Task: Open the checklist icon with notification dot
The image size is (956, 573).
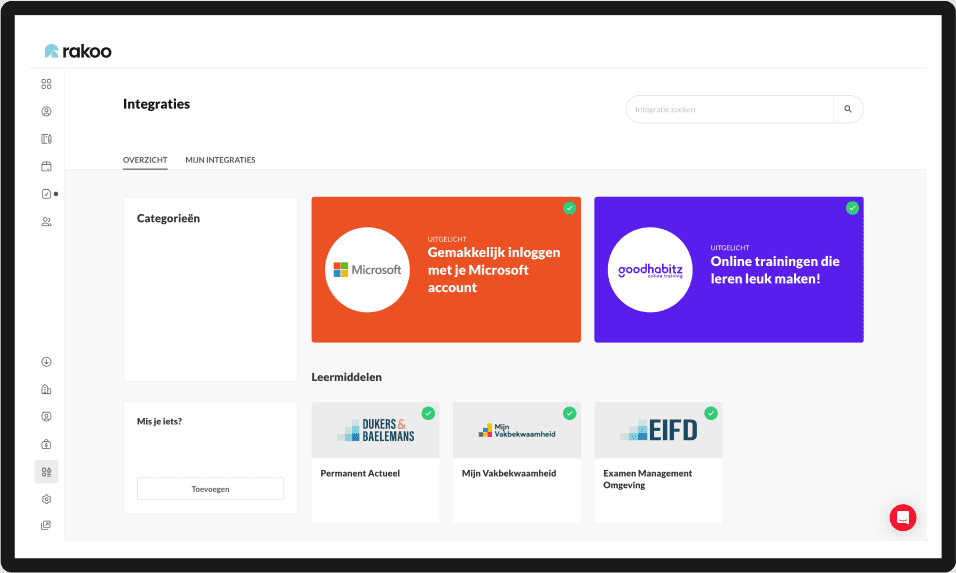Action: [48, 194]
